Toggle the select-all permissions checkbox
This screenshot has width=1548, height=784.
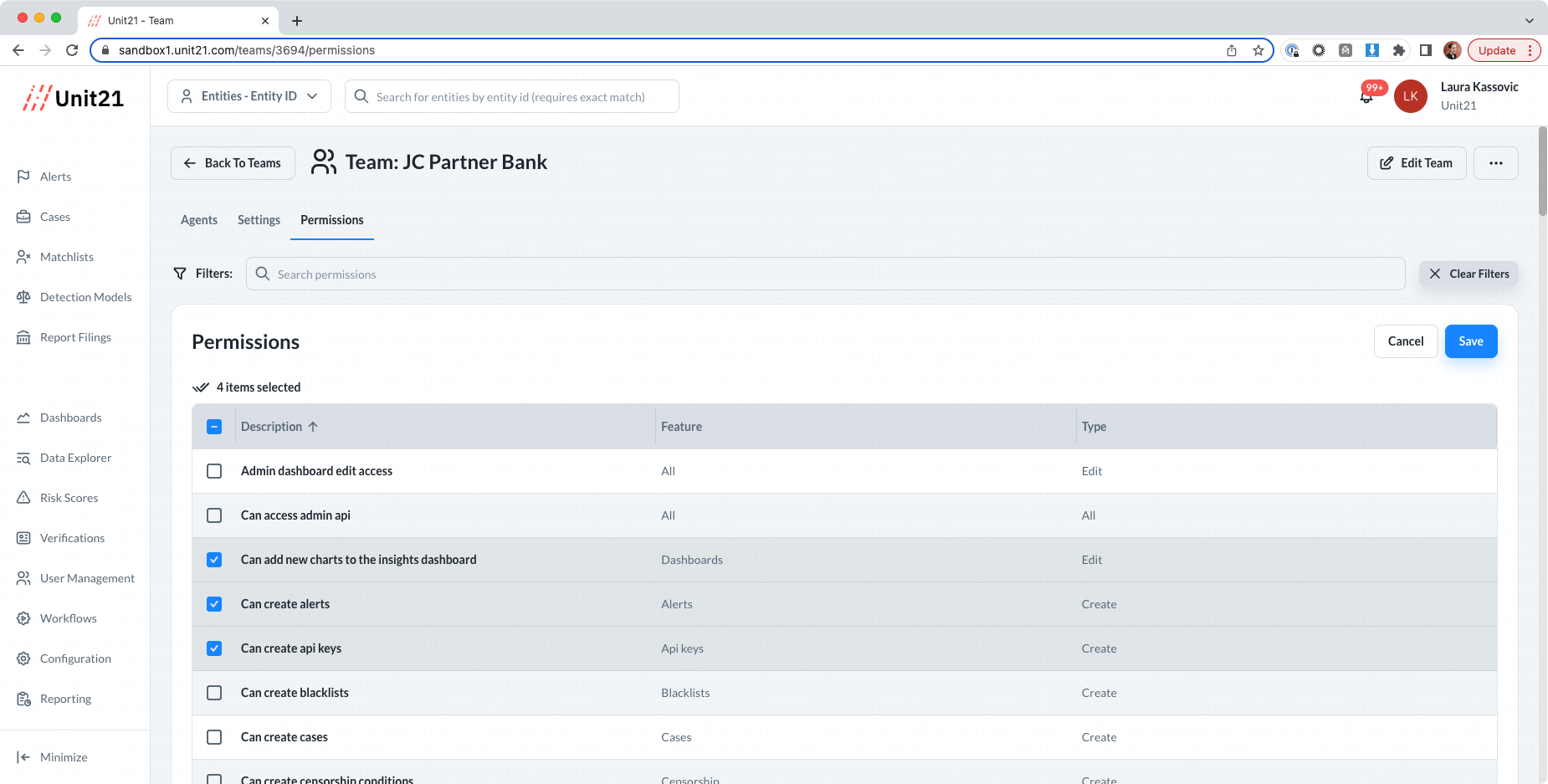(x=214, y=427)
